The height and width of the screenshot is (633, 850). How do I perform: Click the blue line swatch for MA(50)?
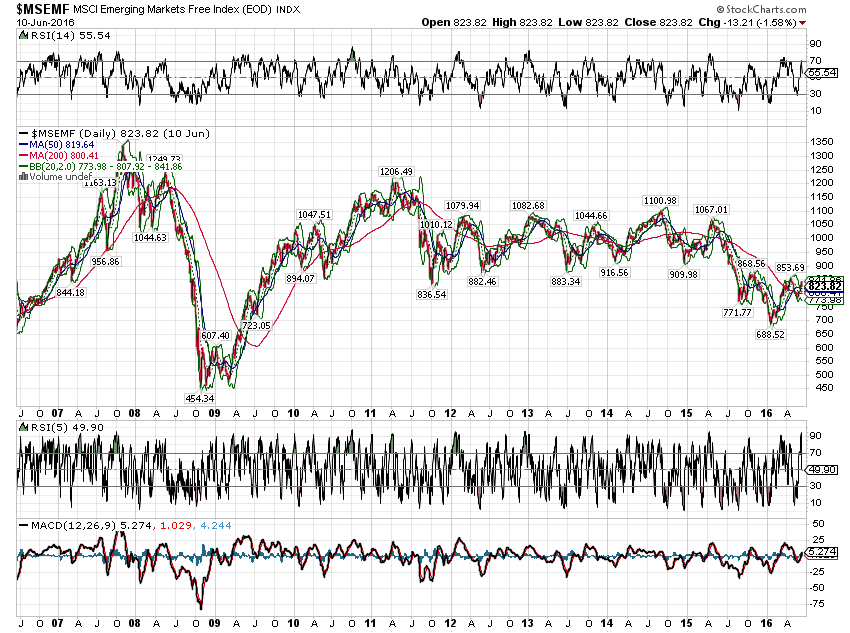23,145
